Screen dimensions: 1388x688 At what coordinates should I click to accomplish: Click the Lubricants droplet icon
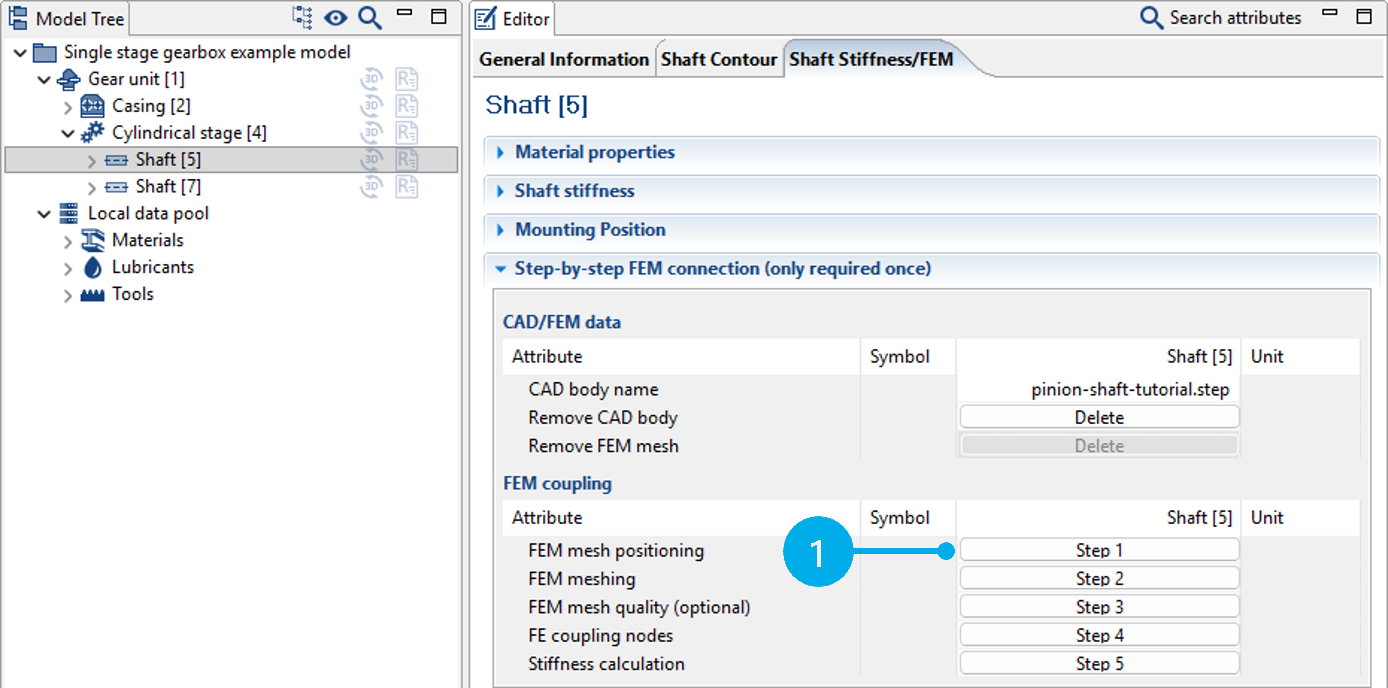(93, 267)
